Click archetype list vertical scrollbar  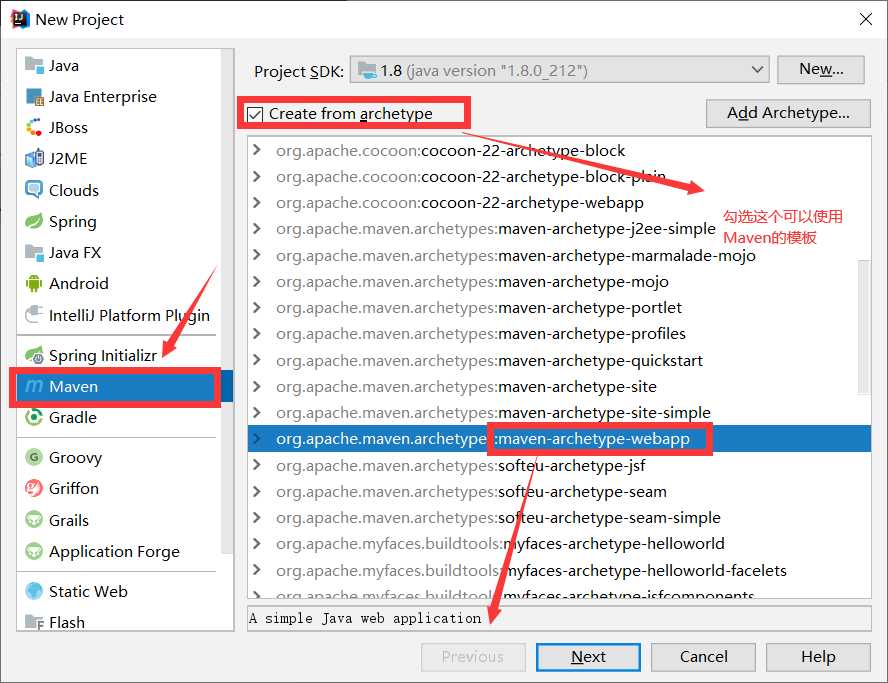864,327
